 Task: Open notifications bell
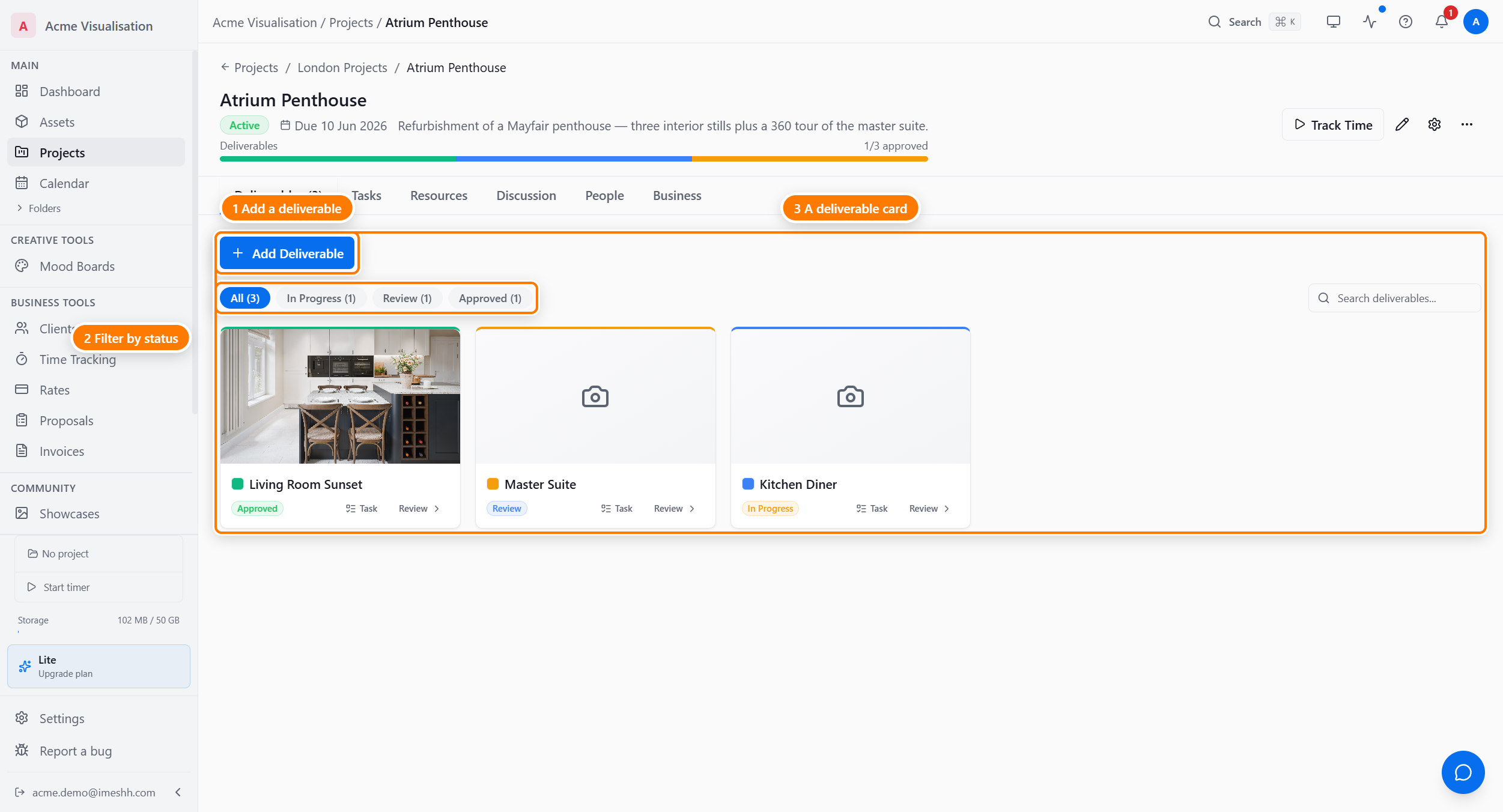pos(1442,22)
